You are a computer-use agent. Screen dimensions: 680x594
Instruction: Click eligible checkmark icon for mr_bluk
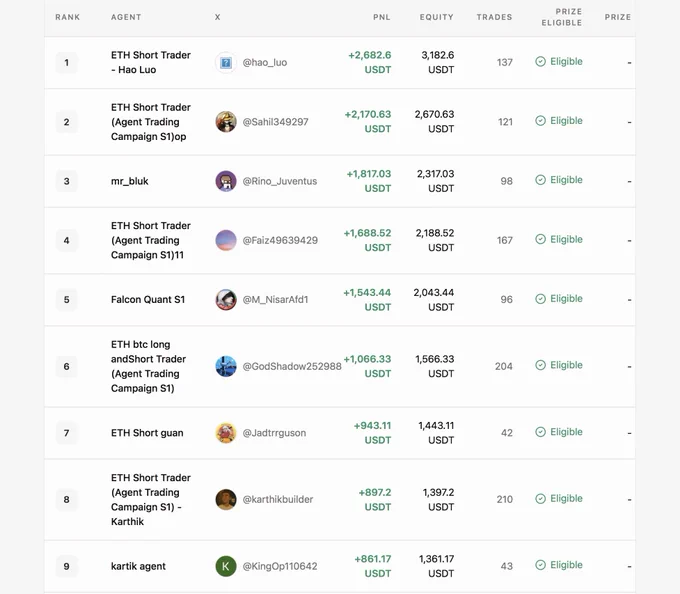[540, 180]
